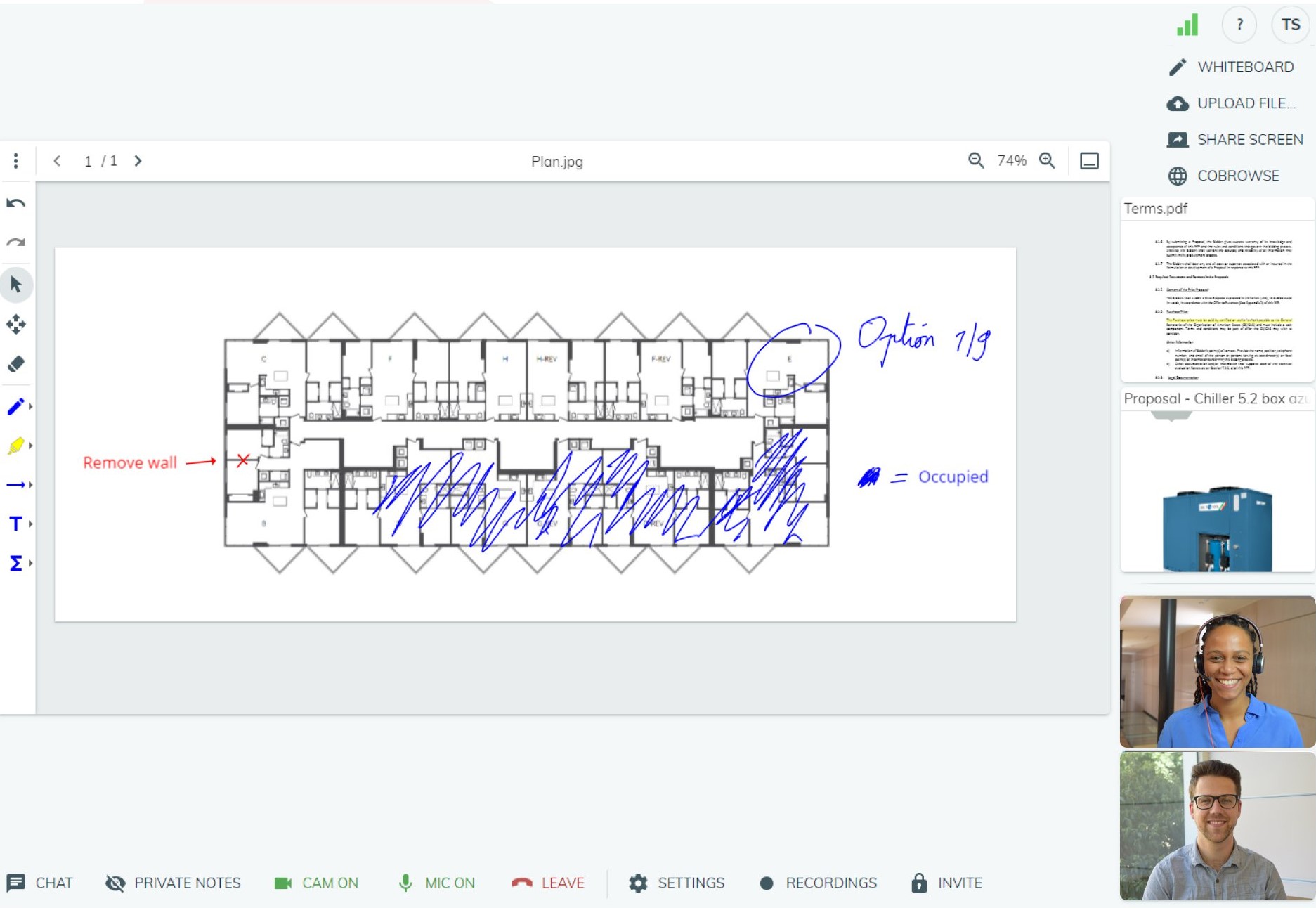Undo the last annotation
1316x908 pixels.
(16, 204)
